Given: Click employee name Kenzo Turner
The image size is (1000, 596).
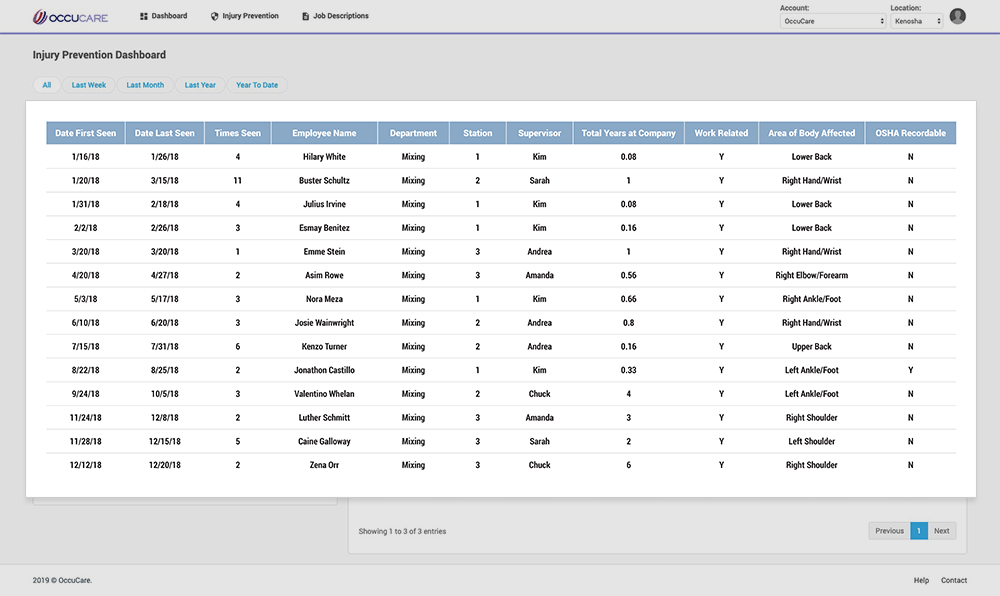Looking at the screenshot, I should [324, 347].
